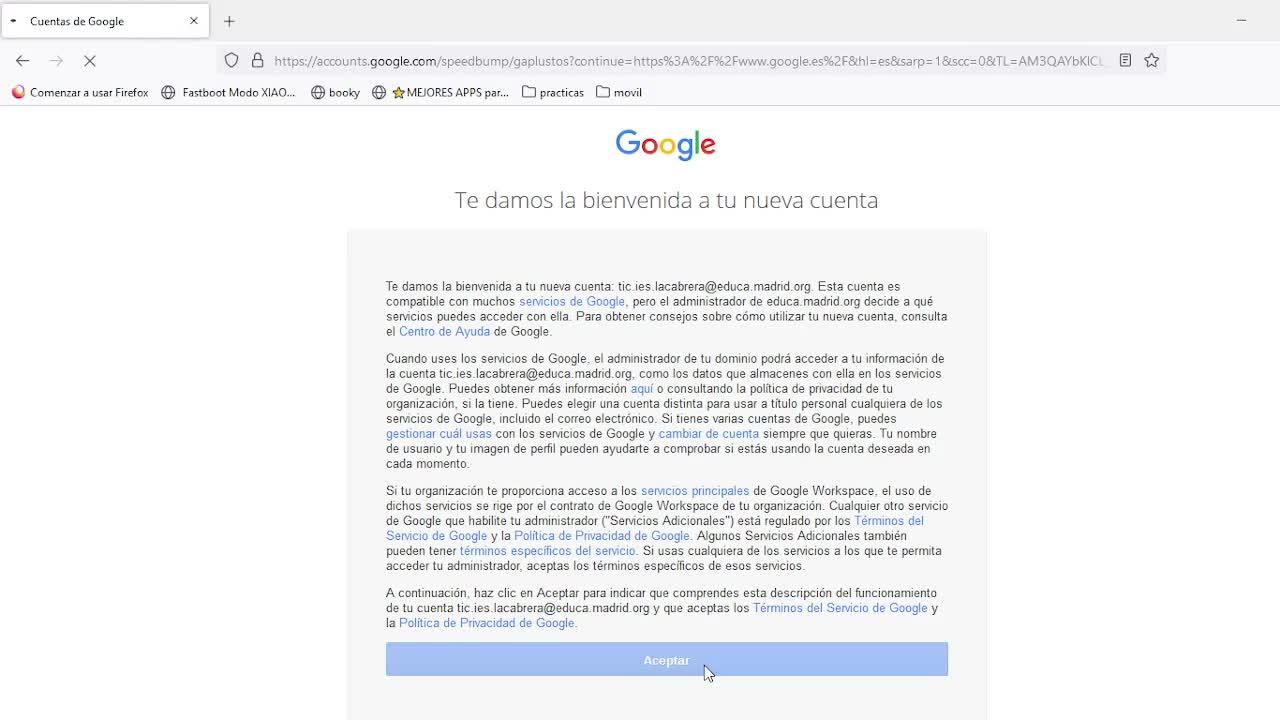
Task: Minimize the Firefox window
Action: pos(1241,20)
